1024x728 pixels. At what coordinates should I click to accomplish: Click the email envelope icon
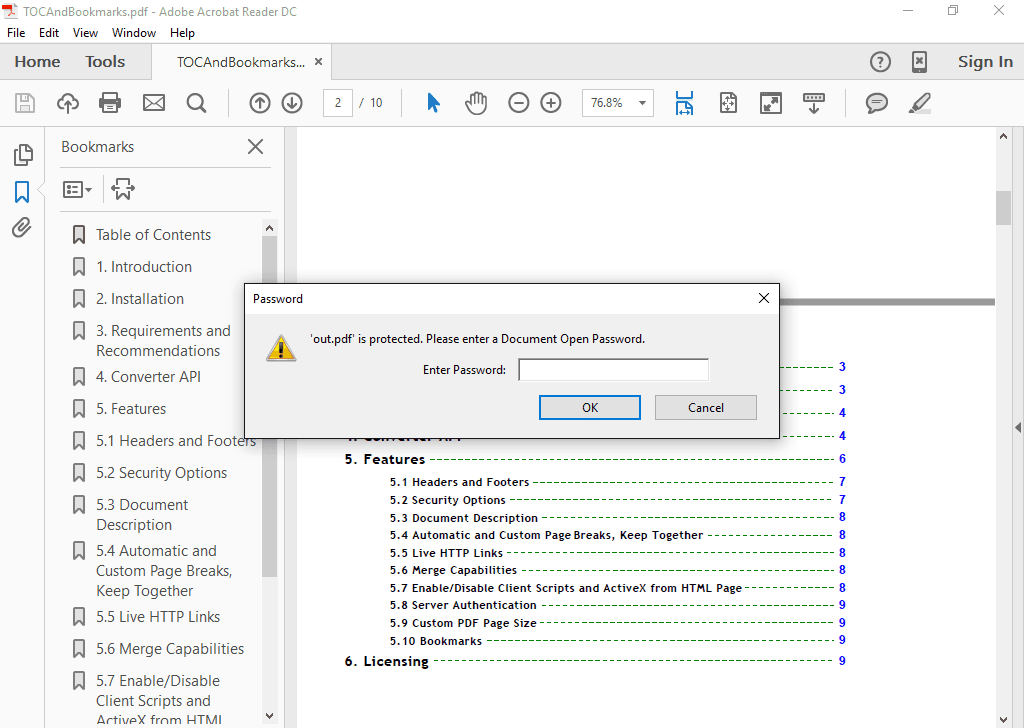click(153, 103)
